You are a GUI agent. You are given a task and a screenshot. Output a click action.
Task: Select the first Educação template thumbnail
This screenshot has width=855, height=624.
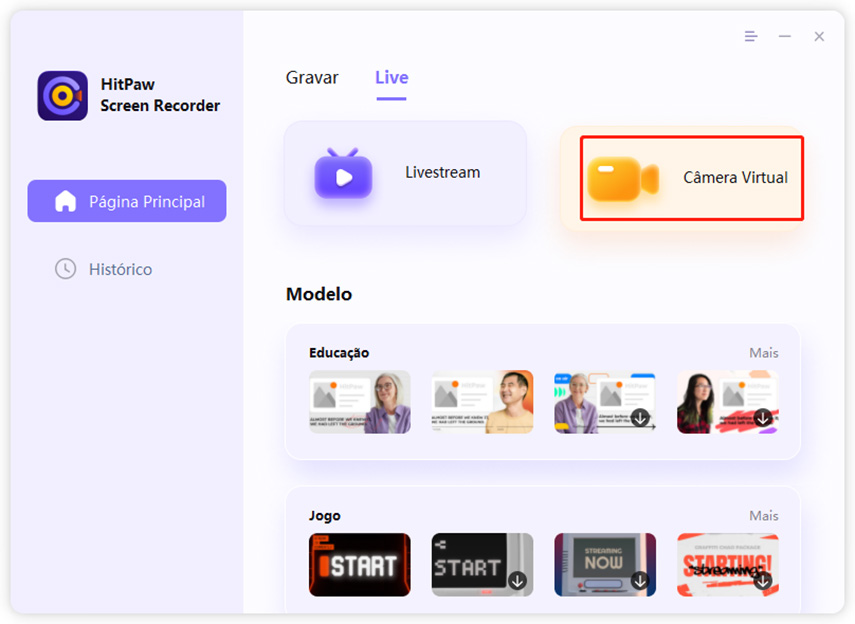coord(359,402)
